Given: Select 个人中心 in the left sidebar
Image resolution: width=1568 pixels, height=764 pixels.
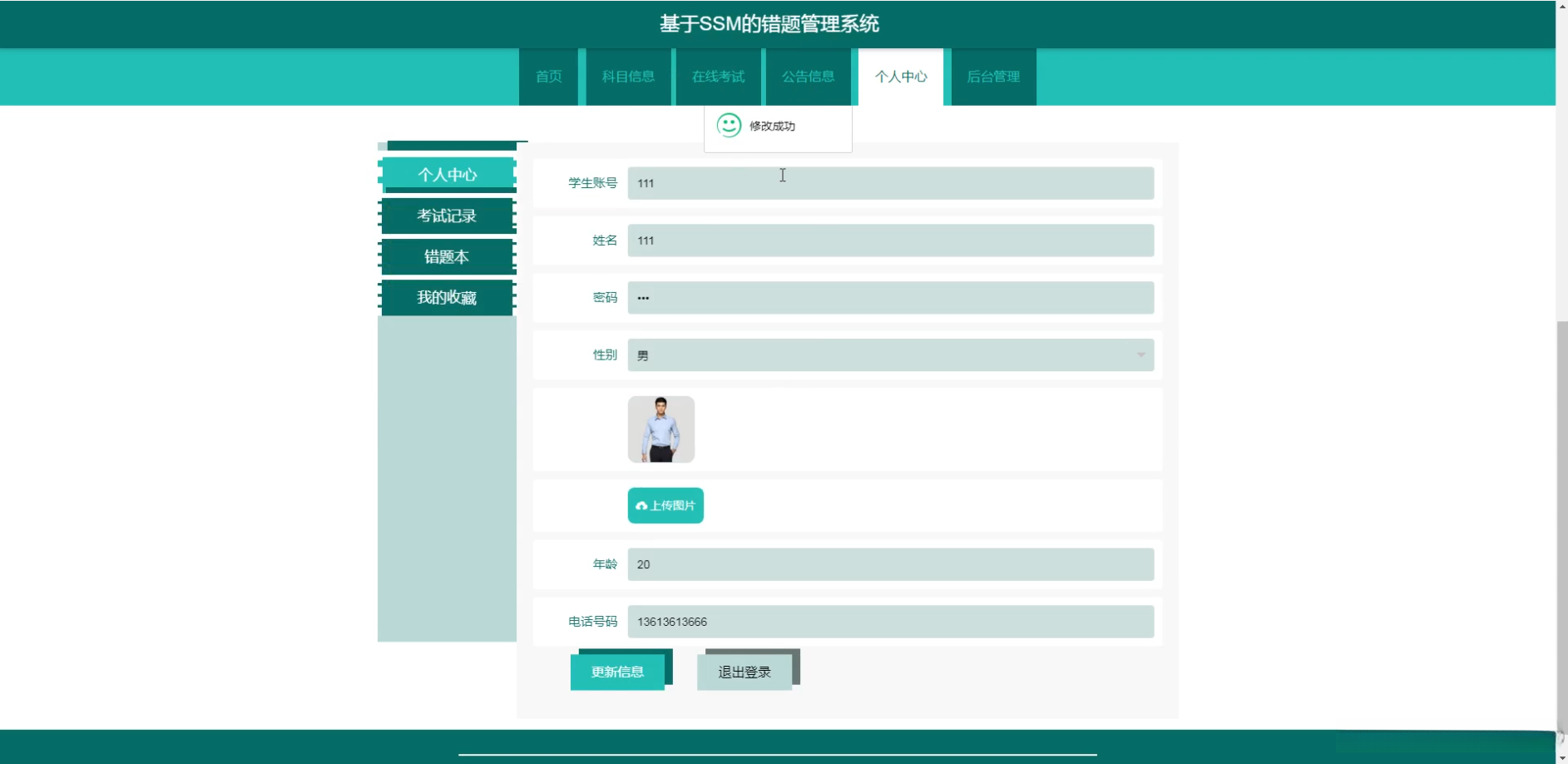Looking at the screenshot, I should [x=448, y=175].
